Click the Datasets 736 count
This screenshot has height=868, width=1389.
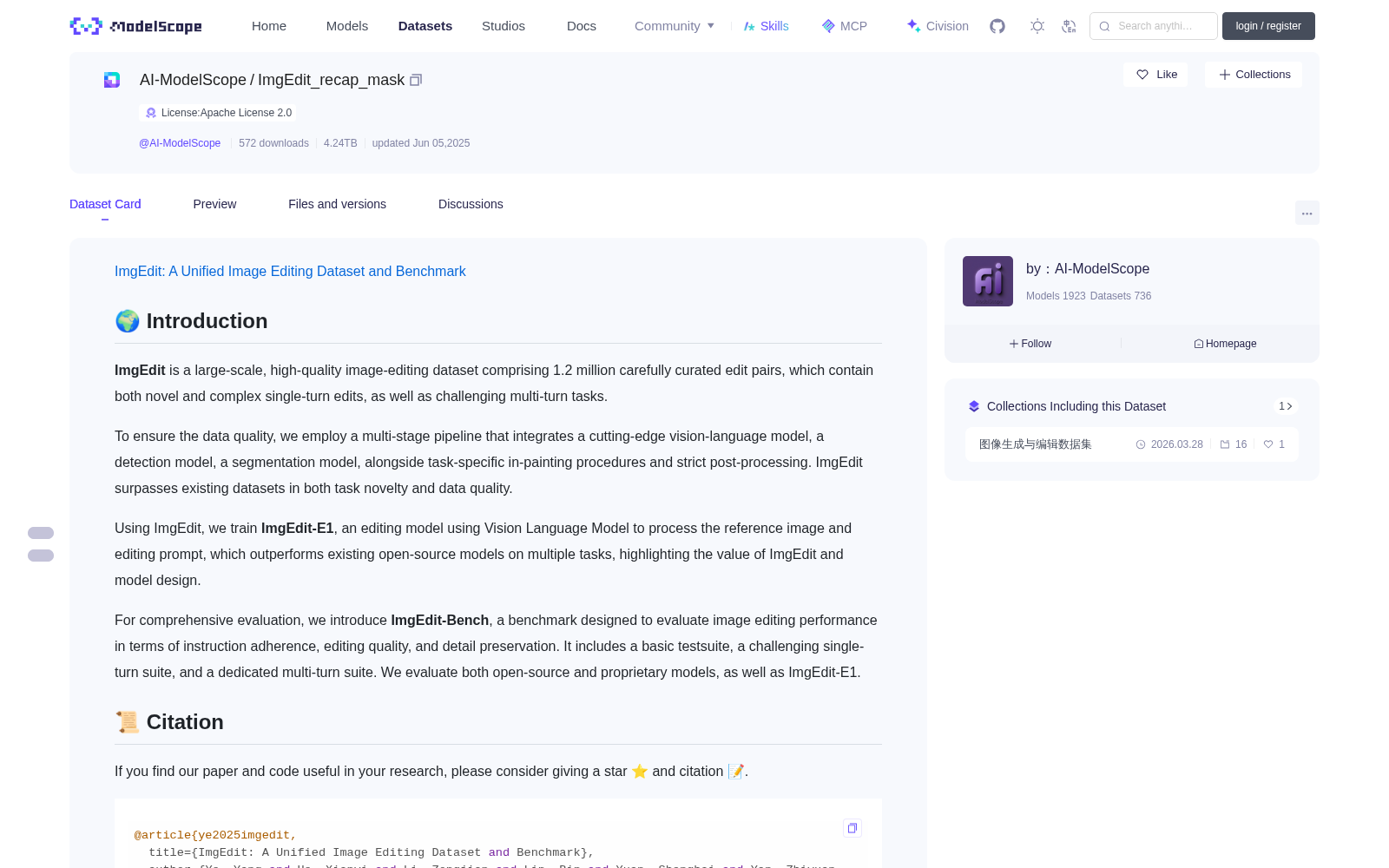coord(1121,296)
